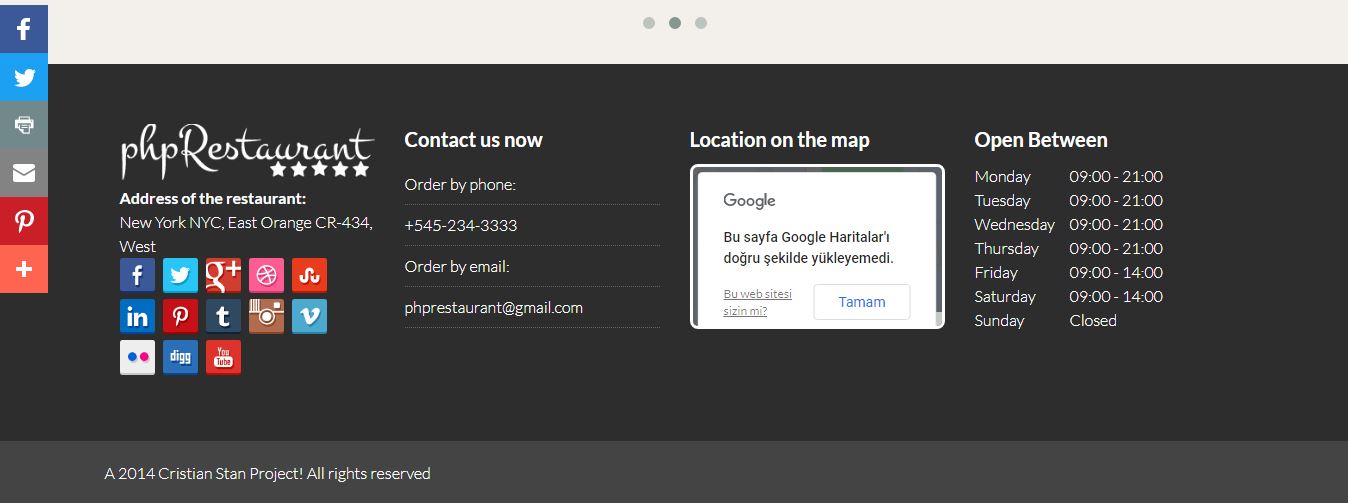Open the footer Pinterest social icon

pyautogui.click(x=180, y=316)
